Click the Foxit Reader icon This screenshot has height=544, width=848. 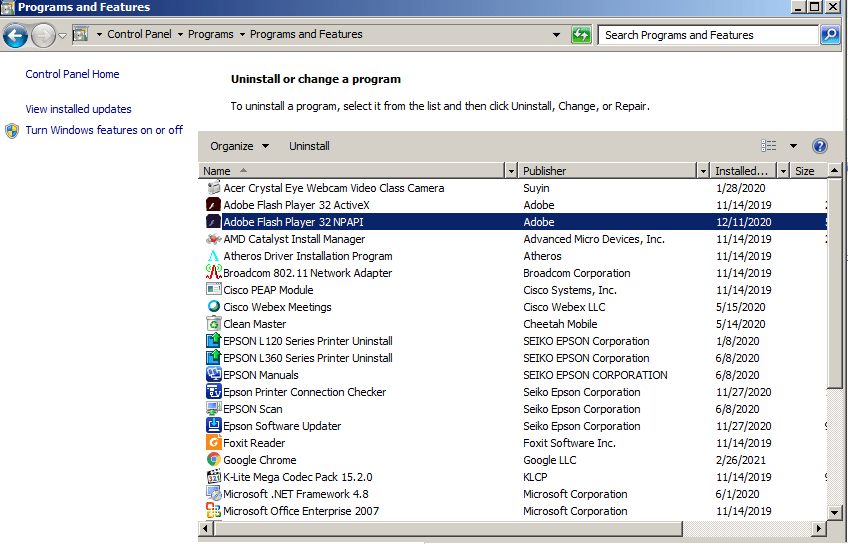[214, 443]
